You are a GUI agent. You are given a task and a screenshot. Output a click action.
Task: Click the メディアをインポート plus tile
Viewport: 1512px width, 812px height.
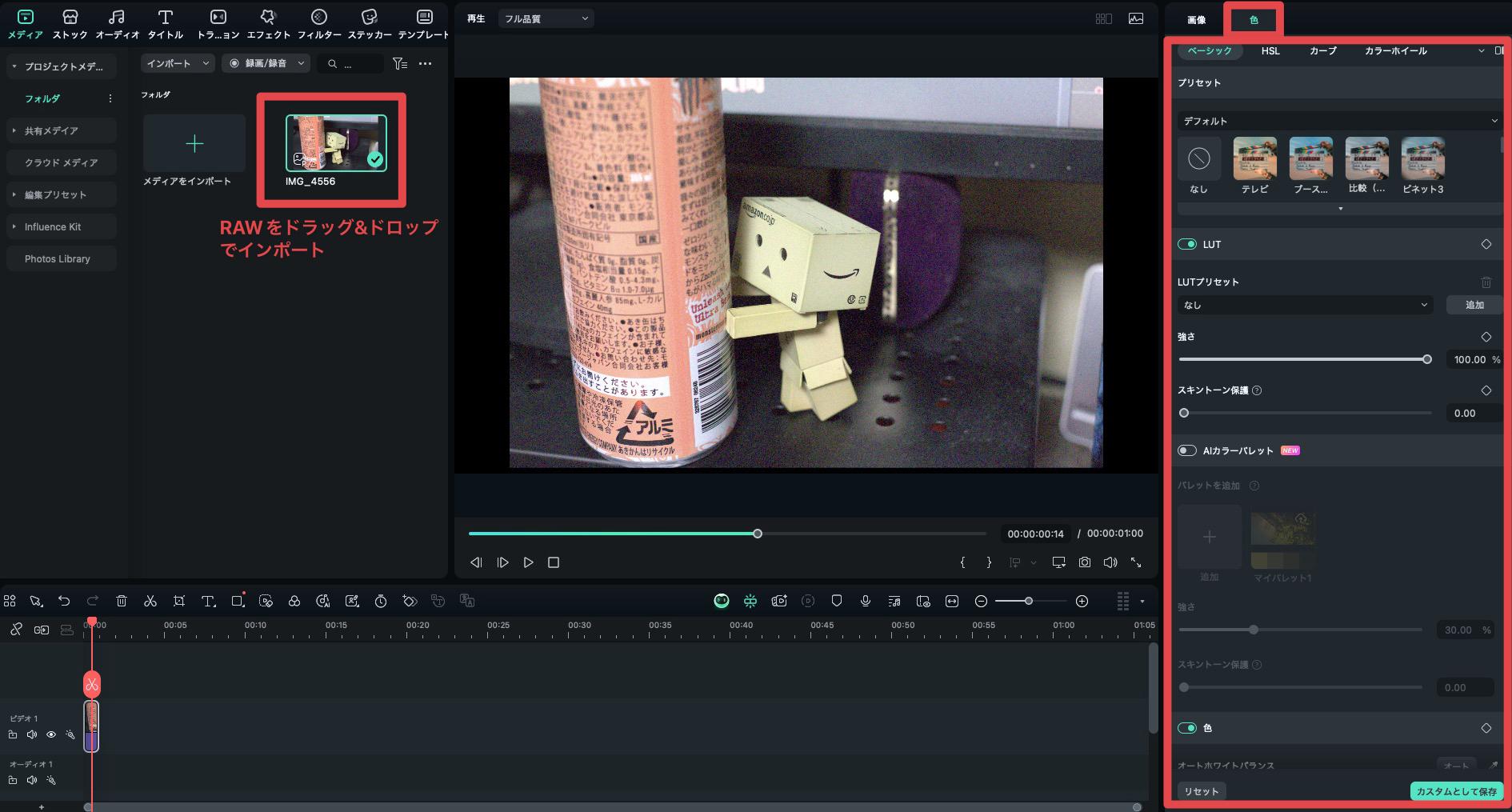click(x=194, y=143)
